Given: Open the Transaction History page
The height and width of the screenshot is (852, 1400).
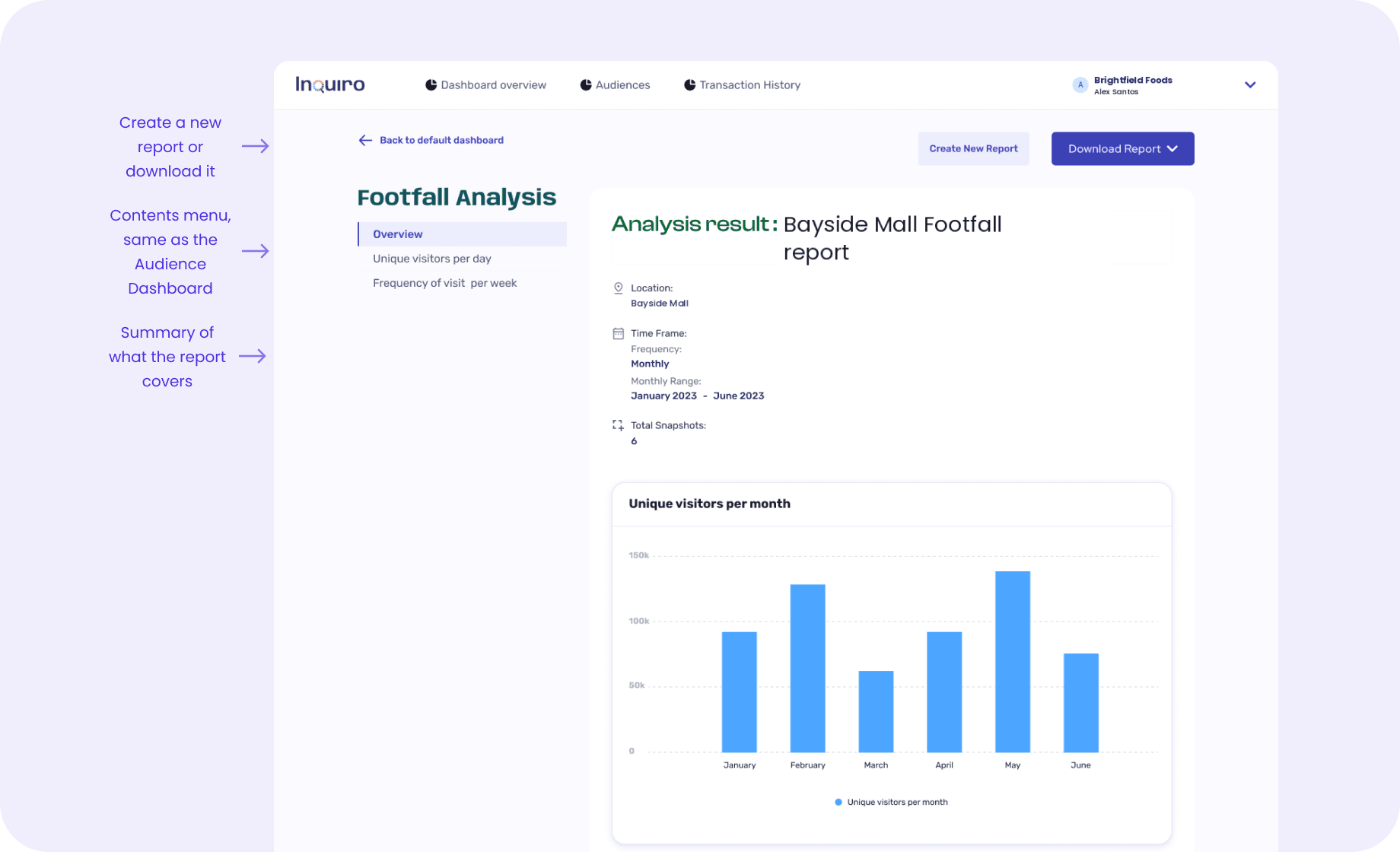Looking at the screenshot, I should 742,85.
